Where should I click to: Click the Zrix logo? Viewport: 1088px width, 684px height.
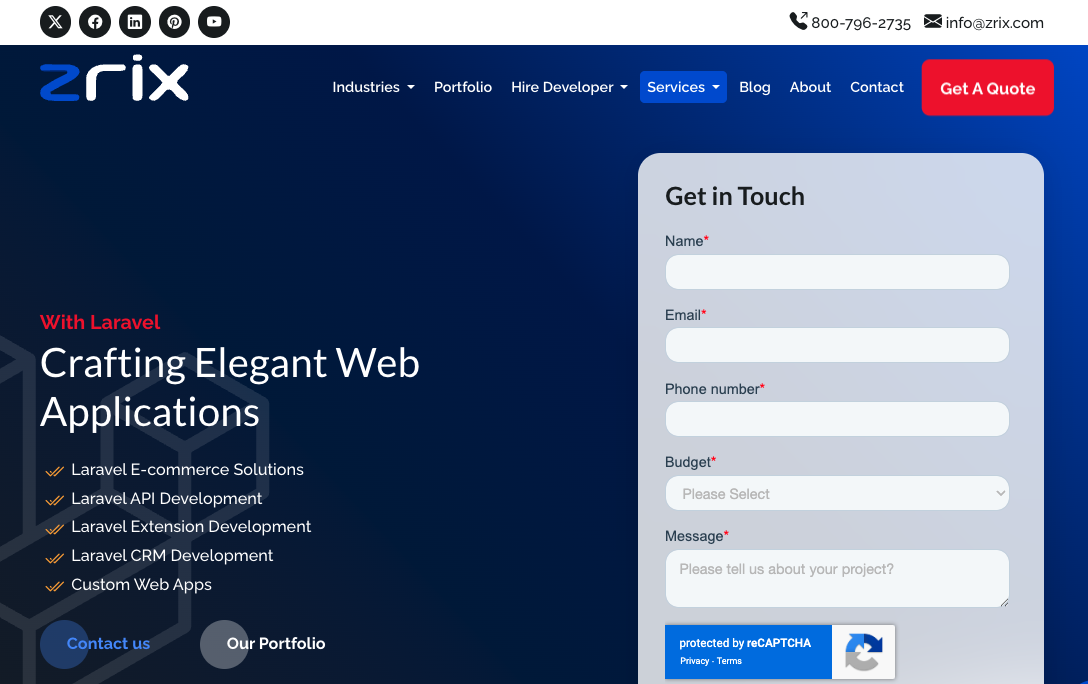[114, 78]
